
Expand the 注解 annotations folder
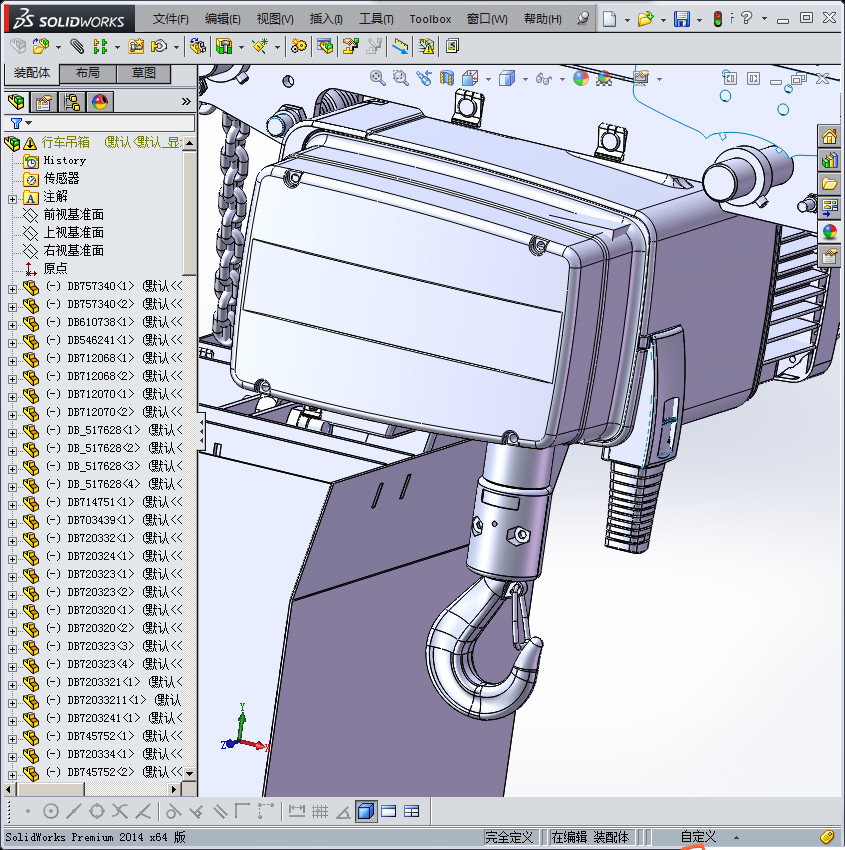12,197
